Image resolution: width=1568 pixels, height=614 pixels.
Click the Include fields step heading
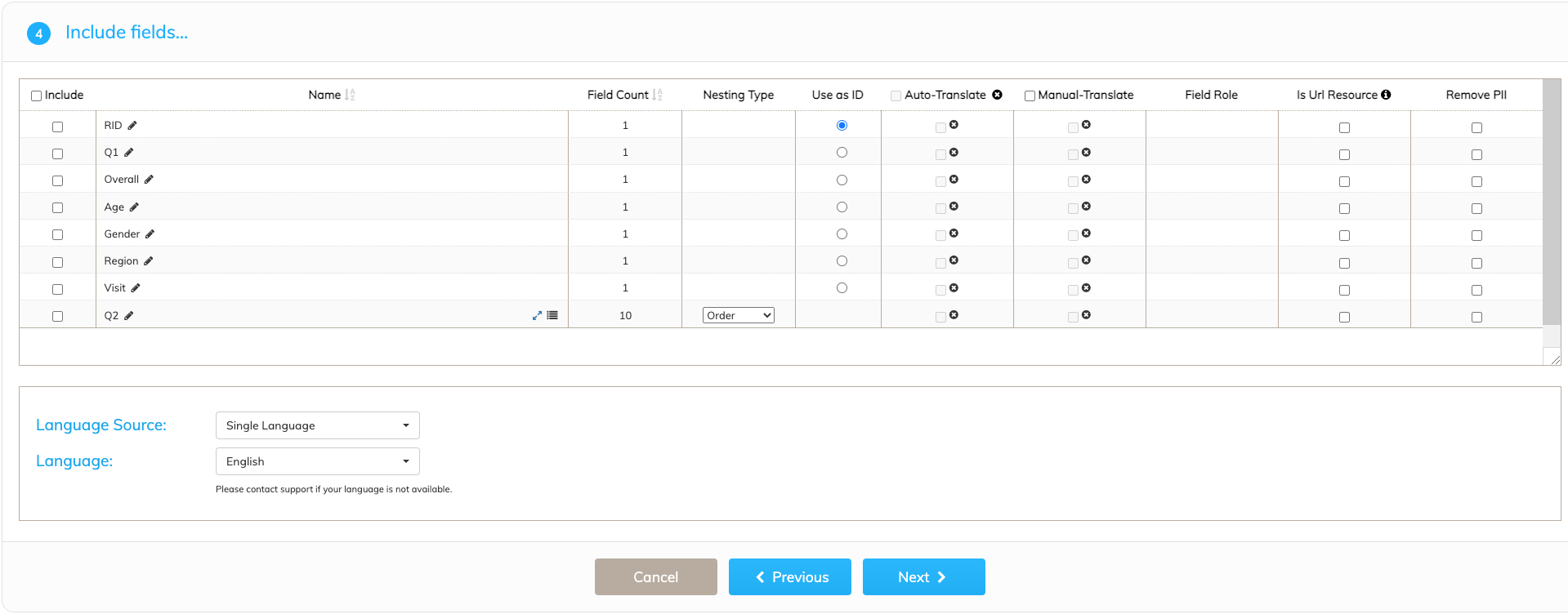(127, 32)
